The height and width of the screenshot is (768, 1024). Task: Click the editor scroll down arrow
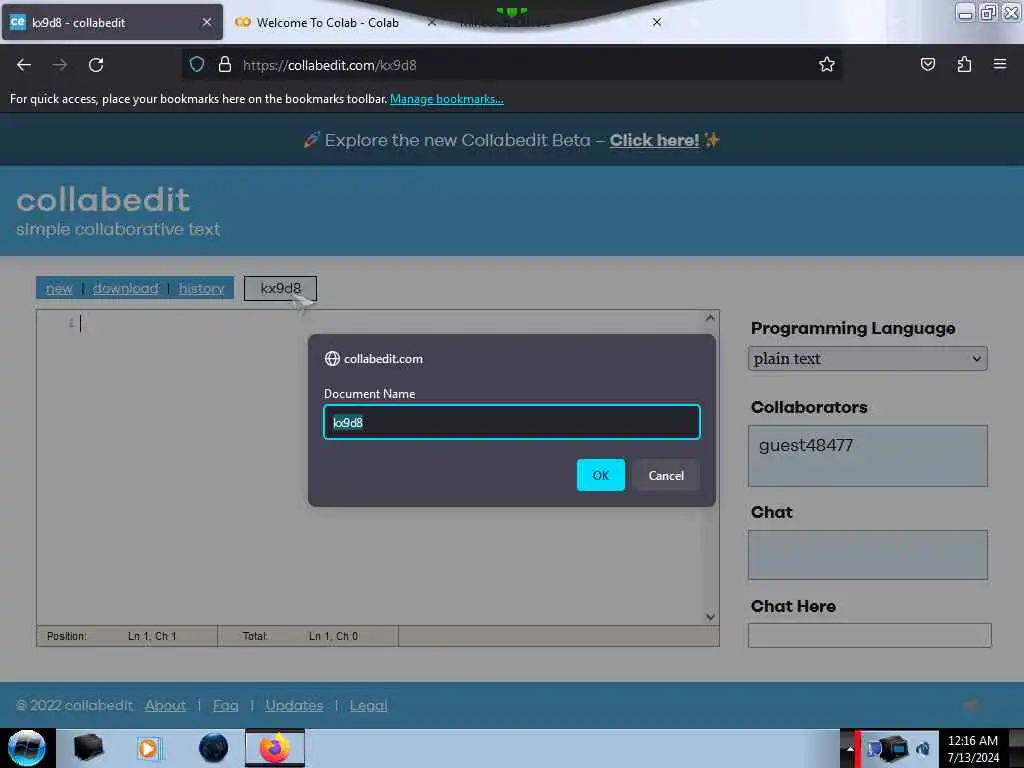710,616
